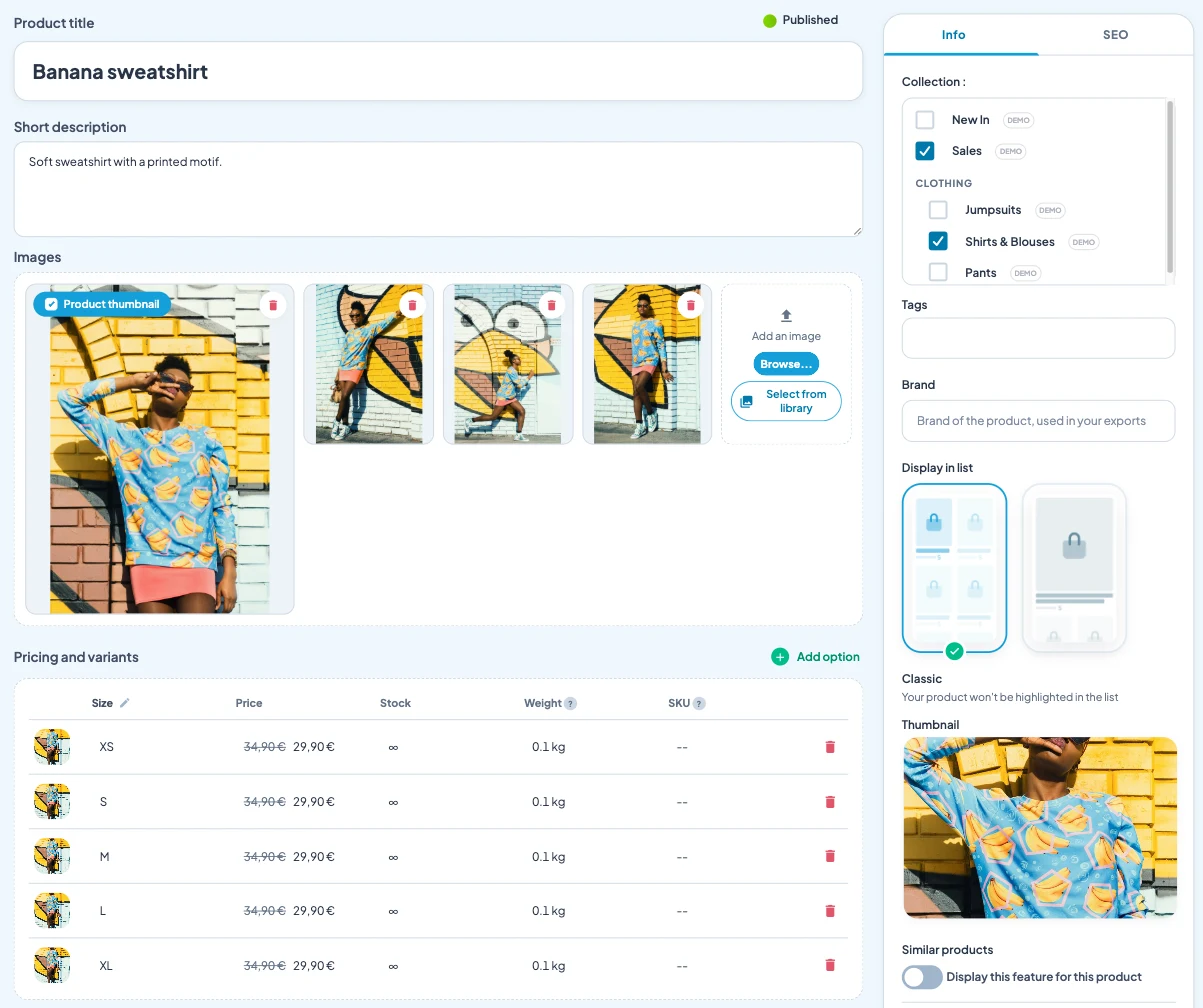Screen dimensions: 1203x1008
Task: Uncheck the Sales collection
Action: click(x=925, y=151)
